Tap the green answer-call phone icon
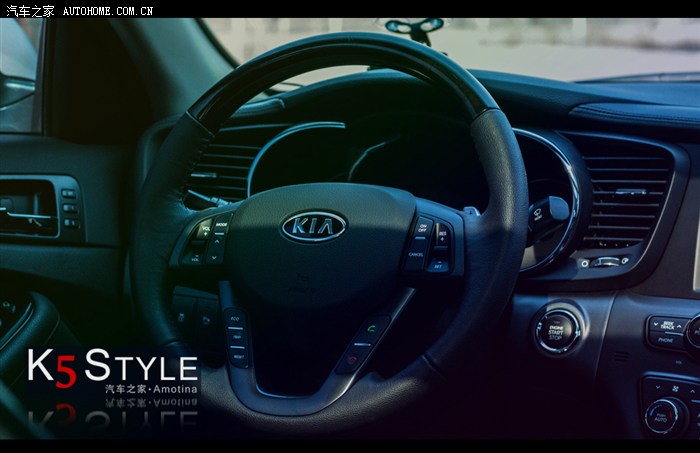This screenshot has height=453, width=700. coord(371,328)
